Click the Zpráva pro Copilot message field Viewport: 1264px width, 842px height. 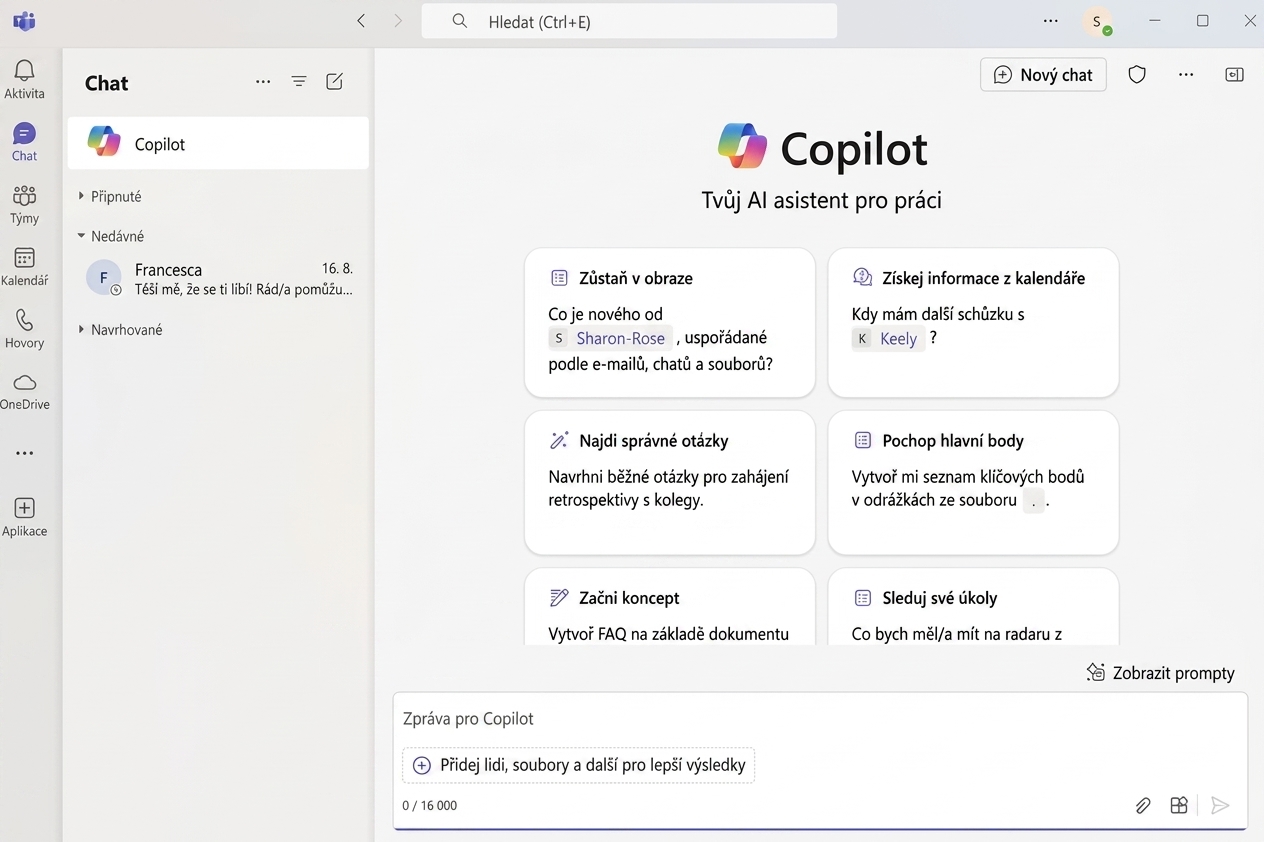(x=820, y=719)
